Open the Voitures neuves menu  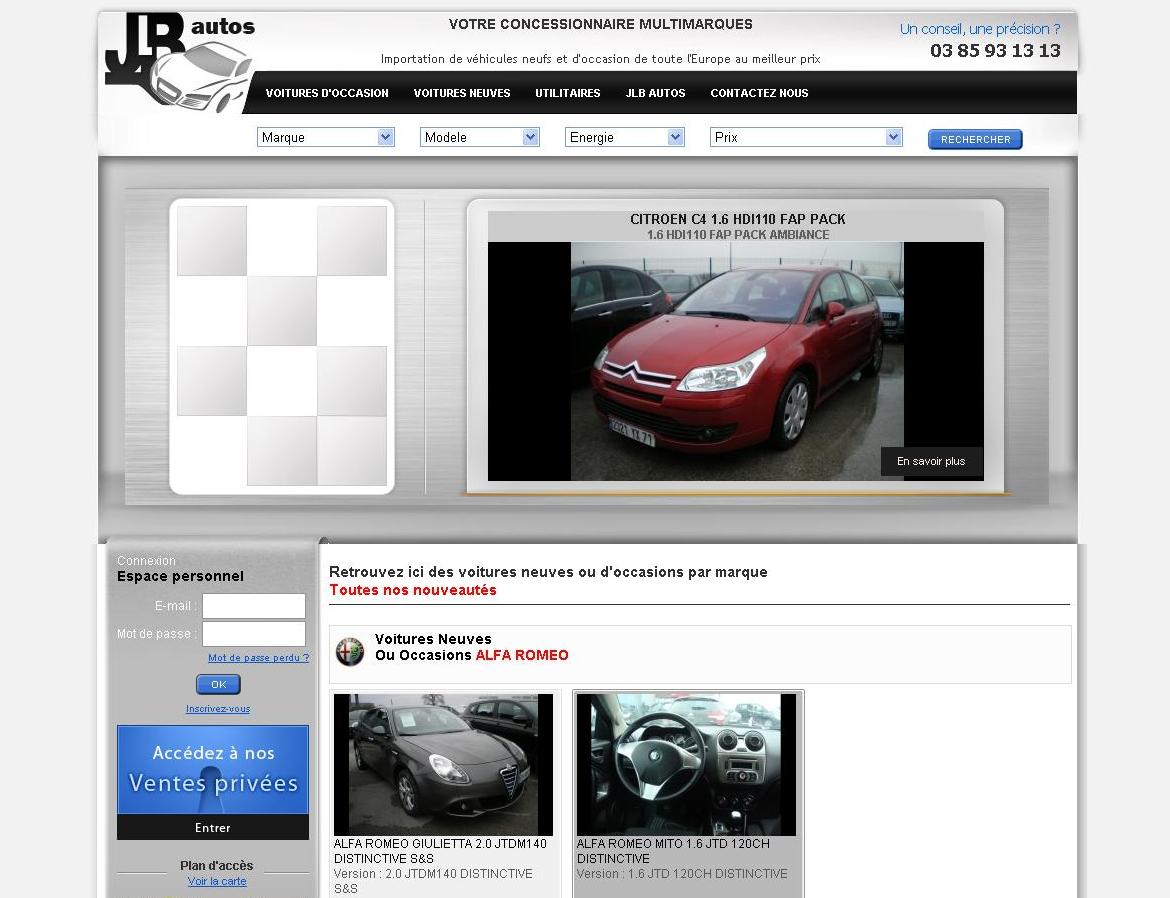(x=462, y=93)
